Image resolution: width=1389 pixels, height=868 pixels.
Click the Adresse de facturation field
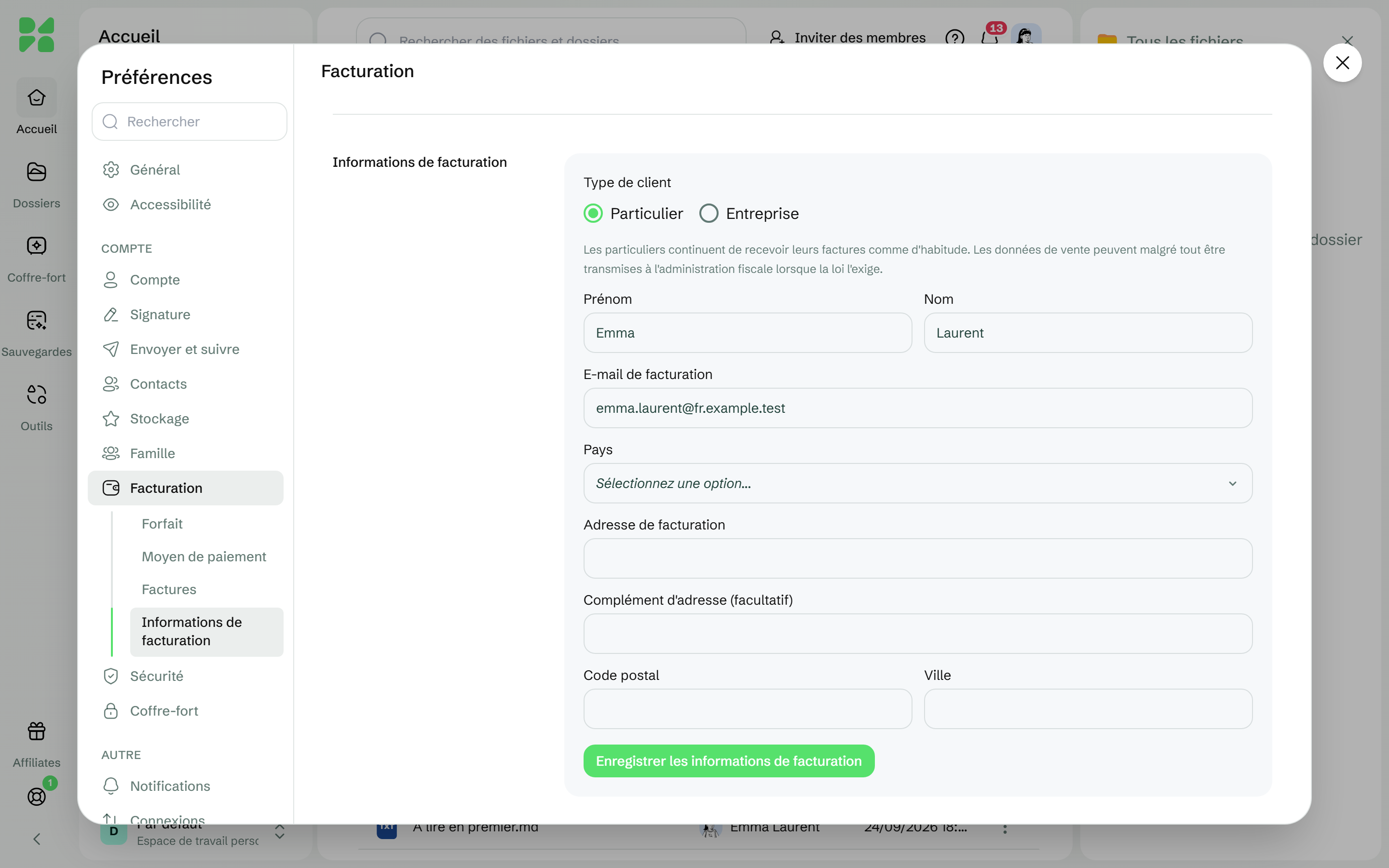point(917,558)
